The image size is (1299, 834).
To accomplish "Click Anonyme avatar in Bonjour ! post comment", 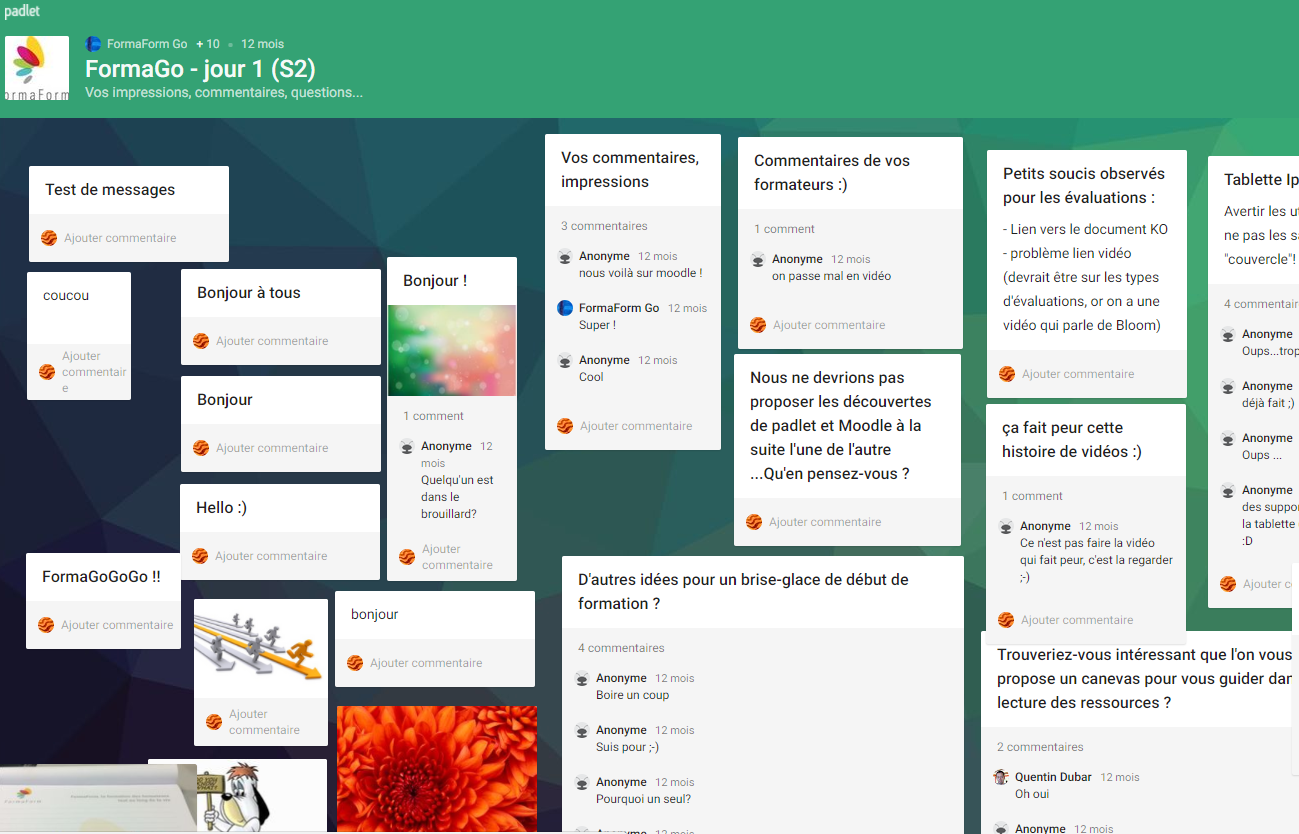I will click(407, 447).
